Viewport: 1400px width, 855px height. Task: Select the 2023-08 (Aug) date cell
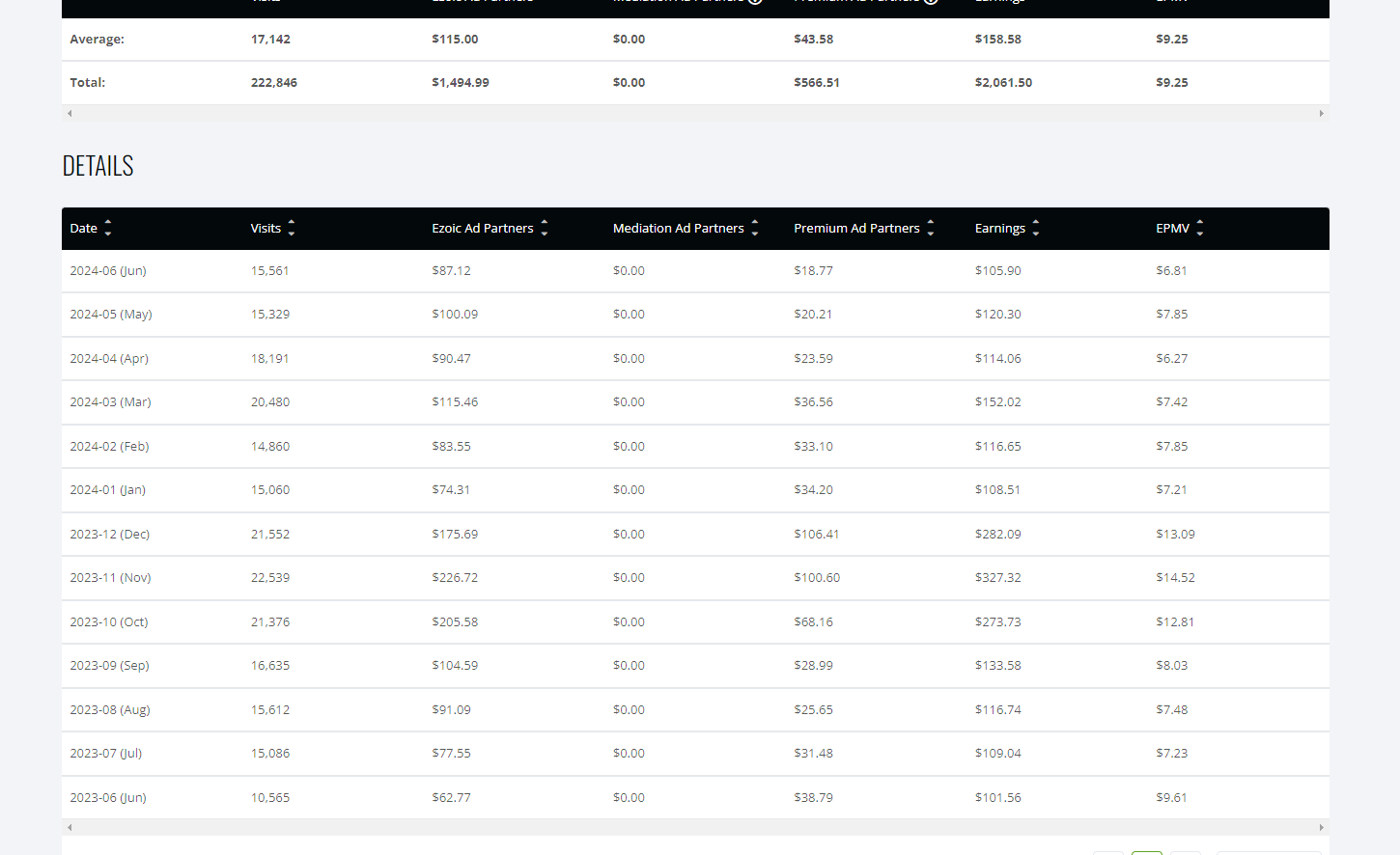click(x=110, y=710)
